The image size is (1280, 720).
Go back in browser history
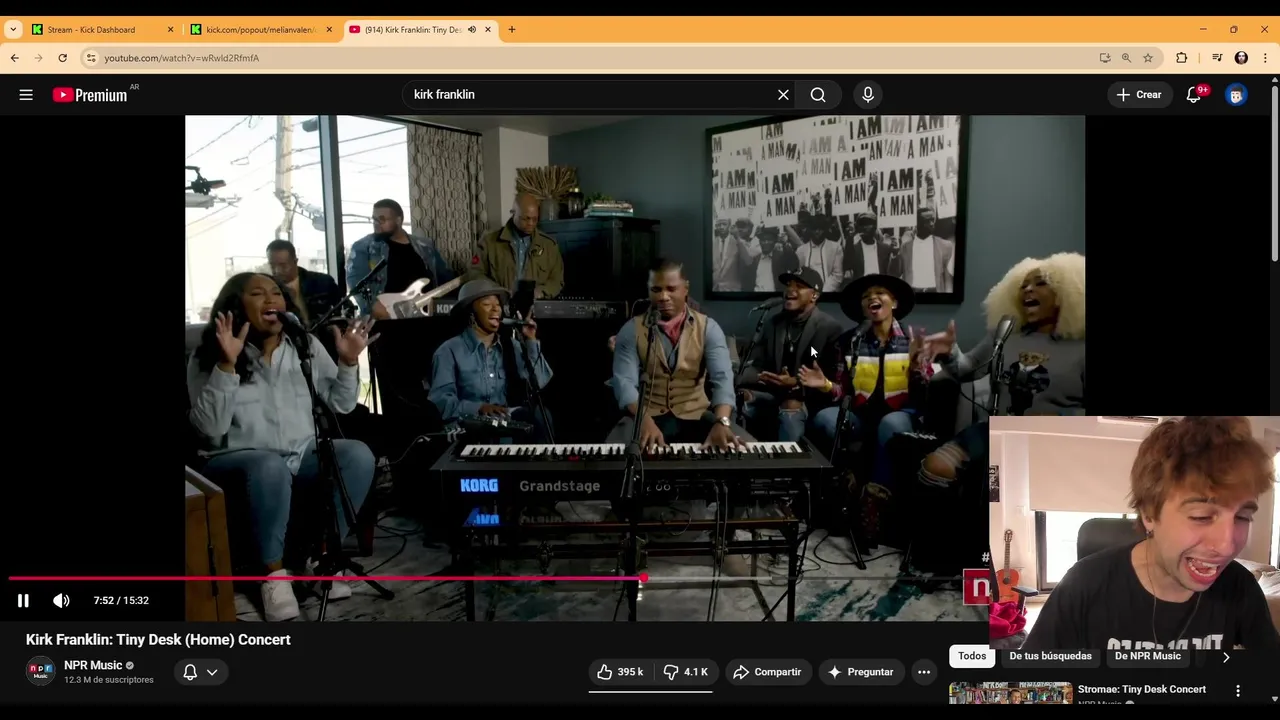pos(14,58)
